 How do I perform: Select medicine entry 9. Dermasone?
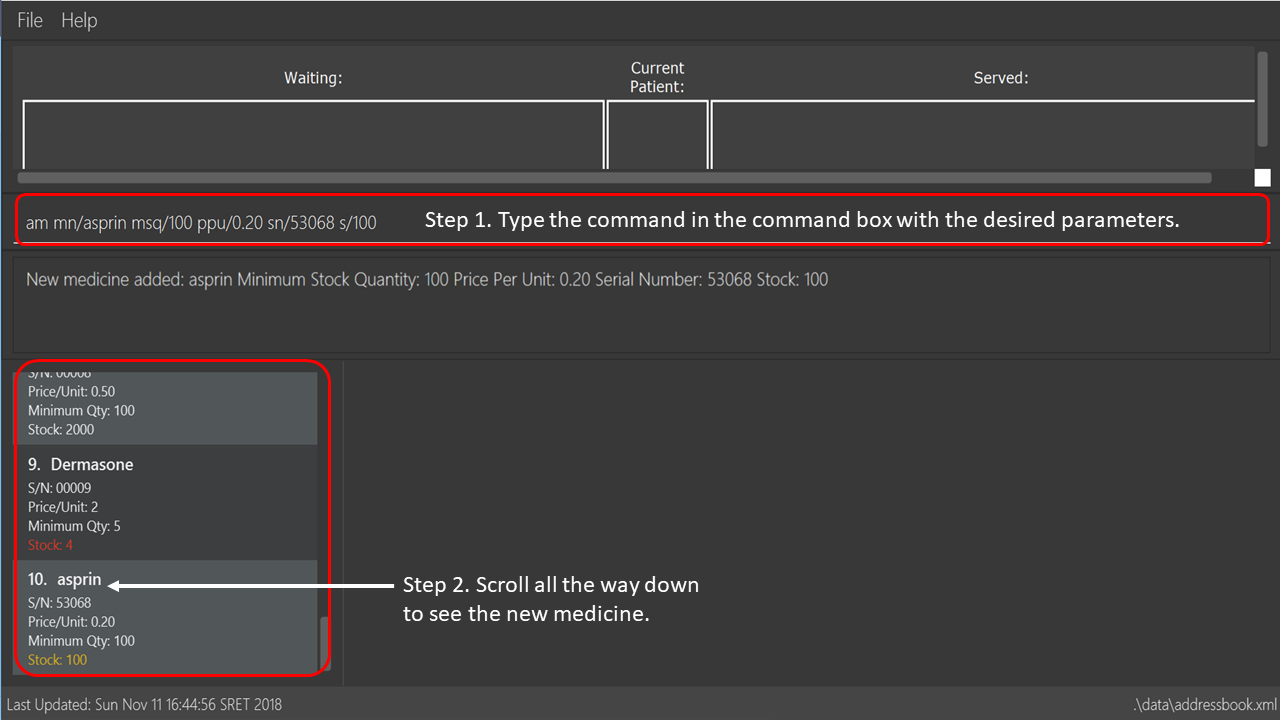point(167,503)
